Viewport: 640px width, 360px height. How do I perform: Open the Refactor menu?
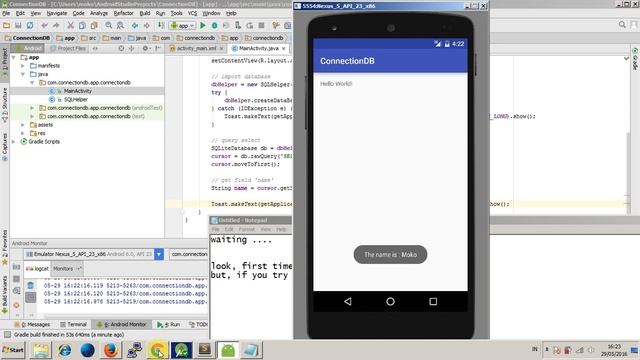click(x=123, y=13)
